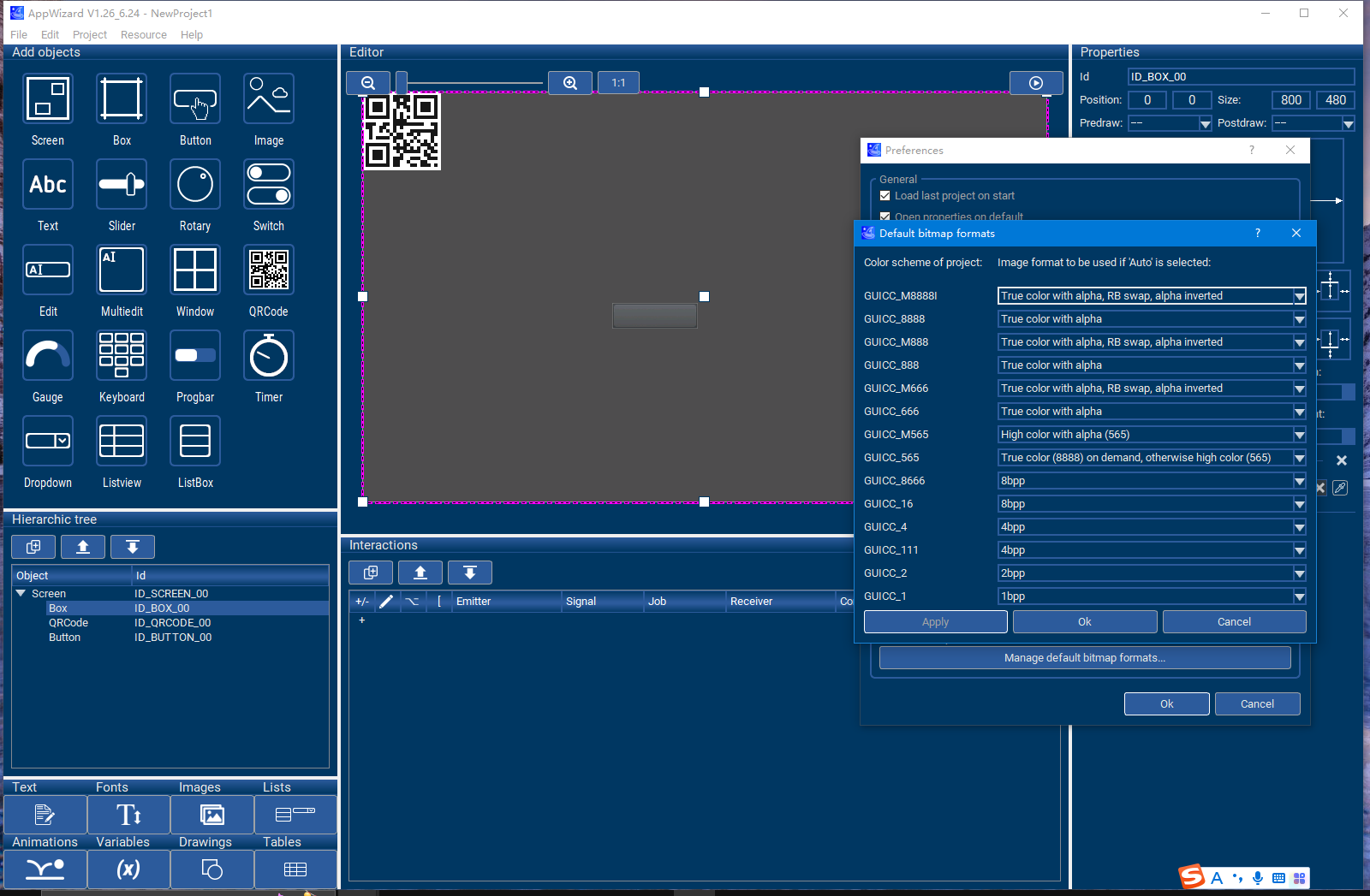Select the Rotary object icon
Screen dimensions: 1370x896
point(194,185)
